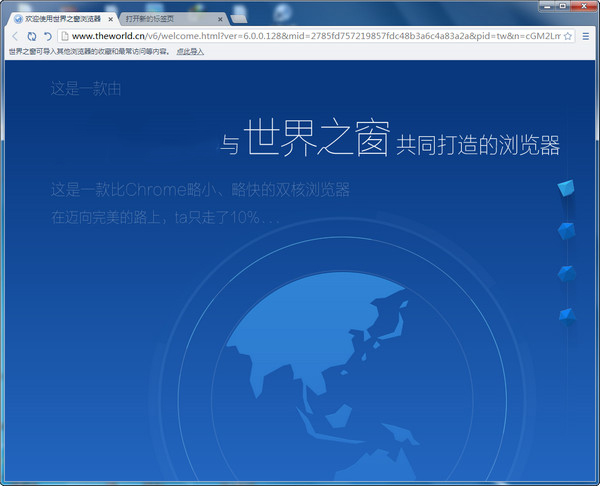Minimize the browser window
This screenshot has height=486, width=600.
(x=548, y=6)
